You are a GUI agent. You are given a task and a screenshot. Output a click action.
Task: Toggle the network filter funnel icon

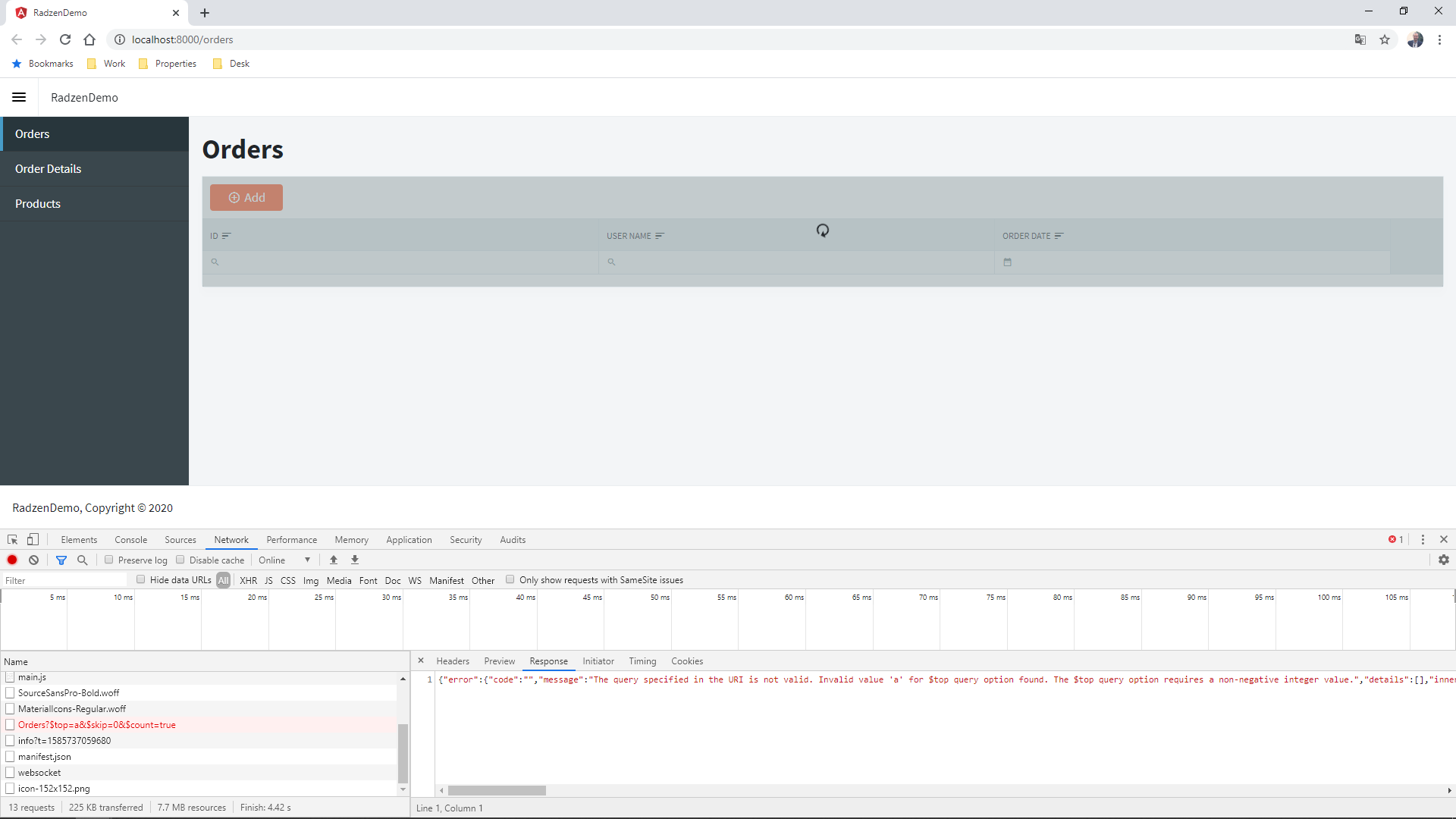(x=61, y=560)
